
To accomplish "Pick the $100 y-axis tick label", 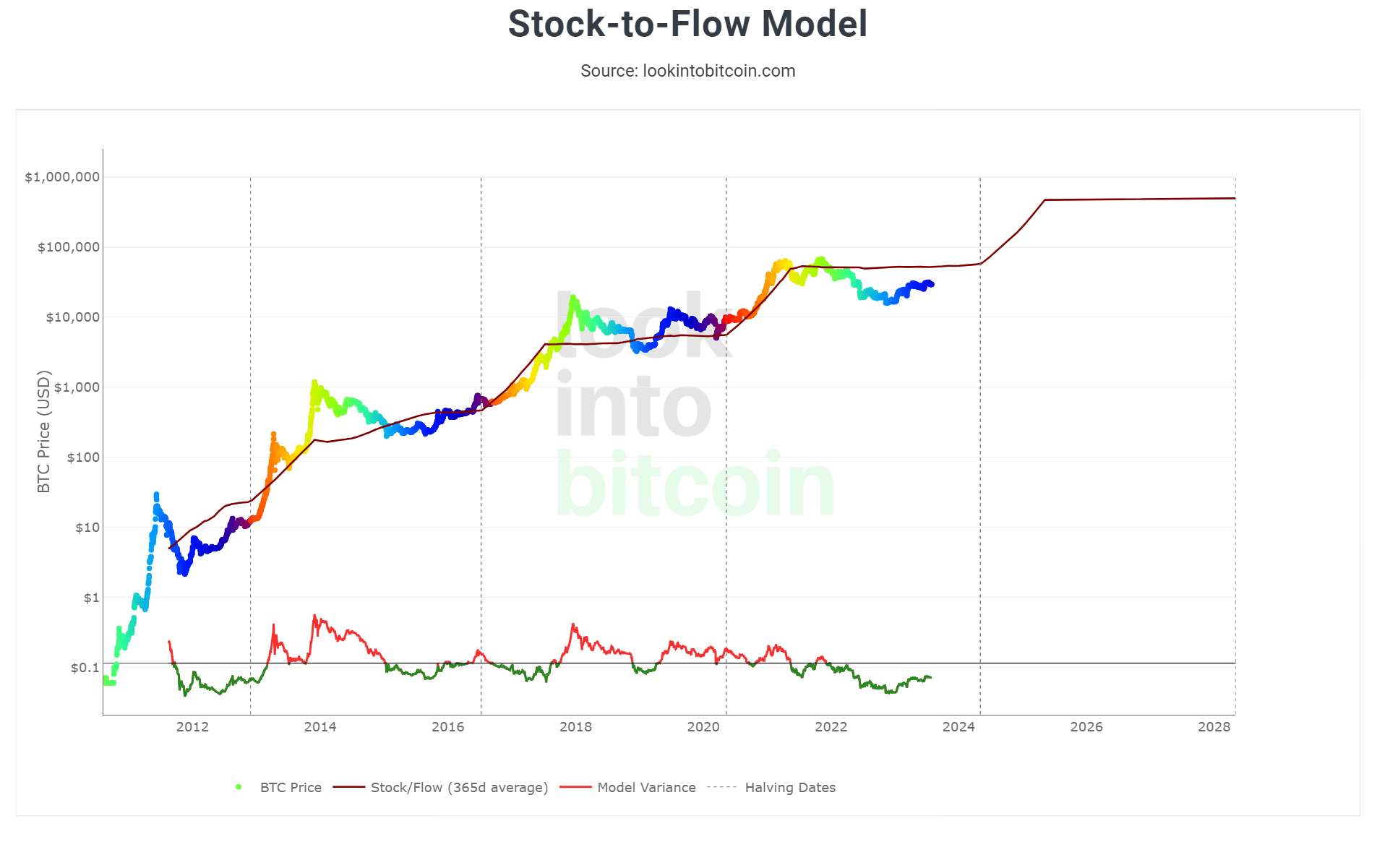I will pyautogui.click(x=83, y=457).
